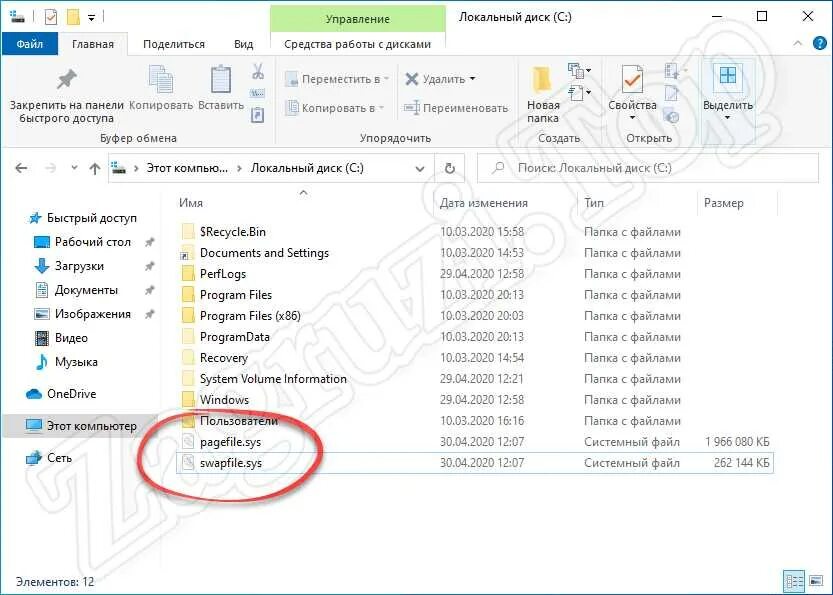Click the Управление contextual tab header

point(358,19)
